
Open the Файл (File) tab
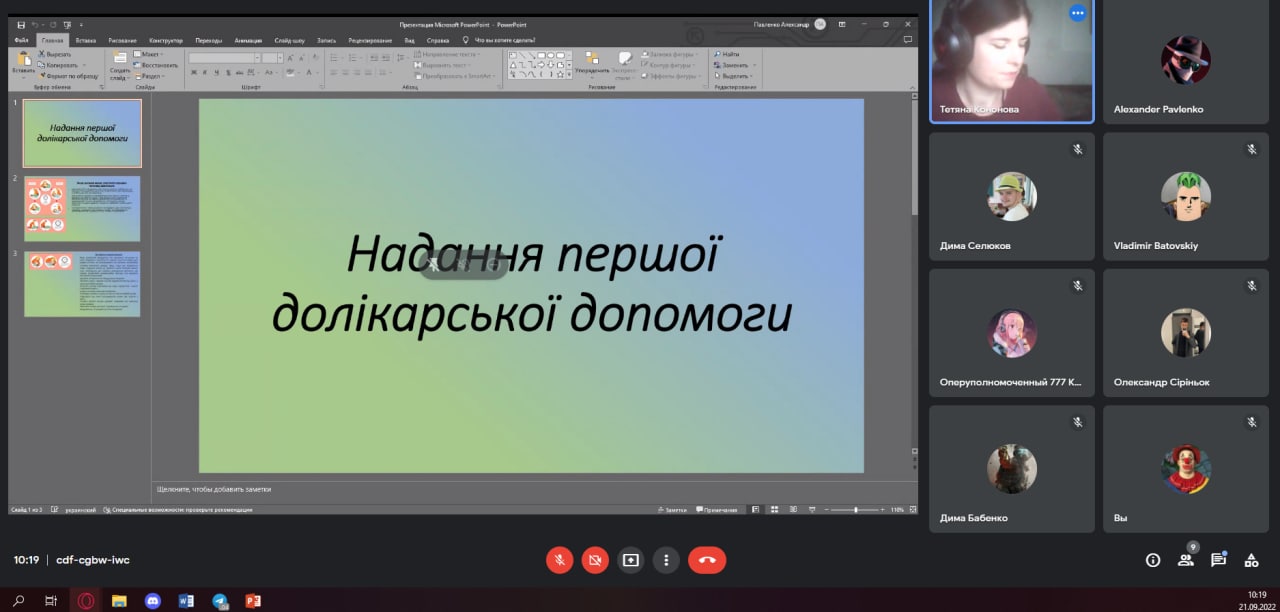(x=22, y=40)
